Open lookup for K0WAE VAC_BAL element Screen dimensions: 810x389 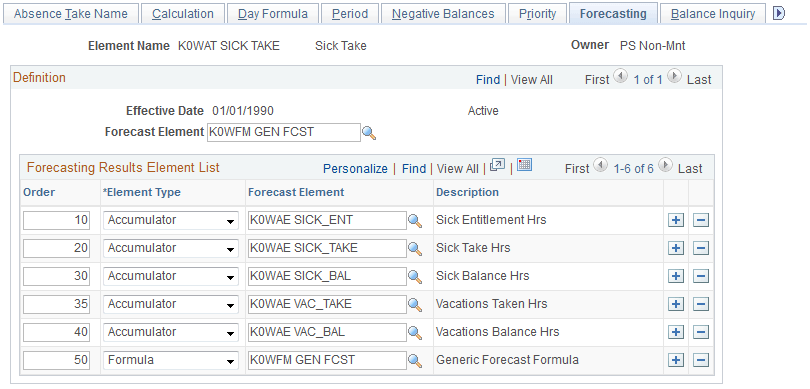pos(415,333)
